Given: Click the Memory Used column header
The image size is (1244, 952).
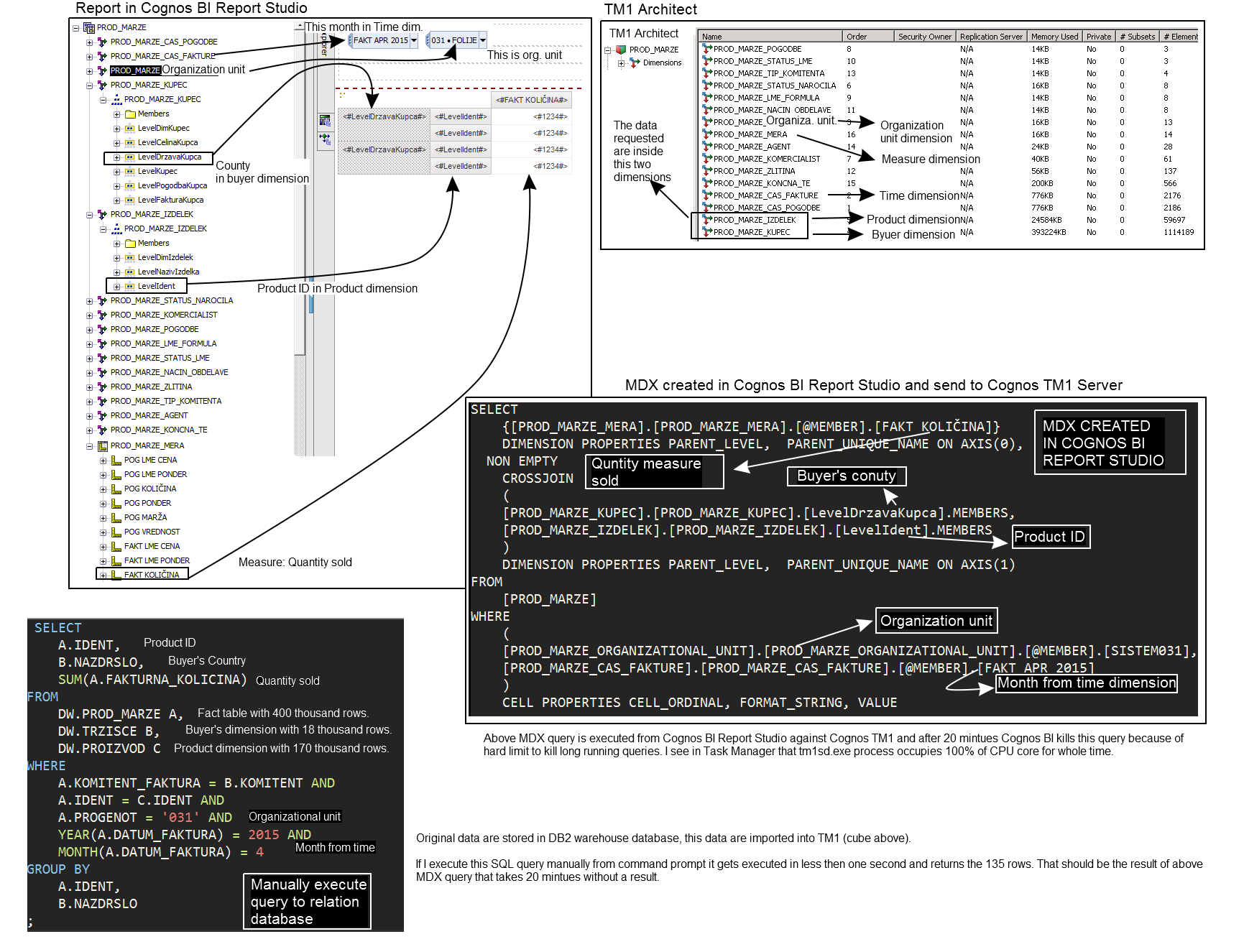Looking at the screenshot, I should coord(1054,37).
